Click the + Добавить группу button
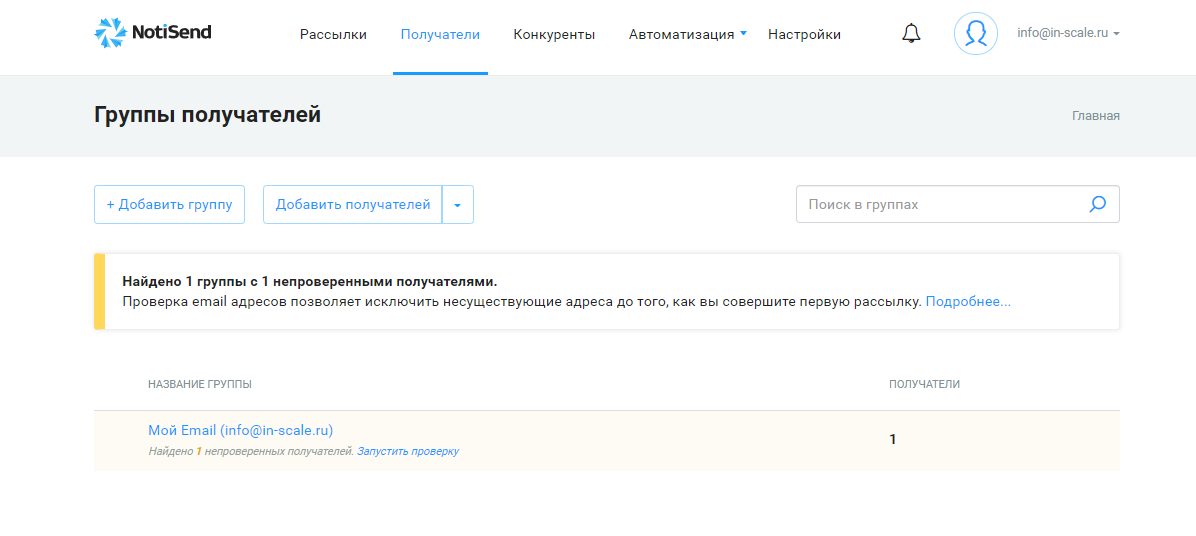1196x536 pixels. 169,204
